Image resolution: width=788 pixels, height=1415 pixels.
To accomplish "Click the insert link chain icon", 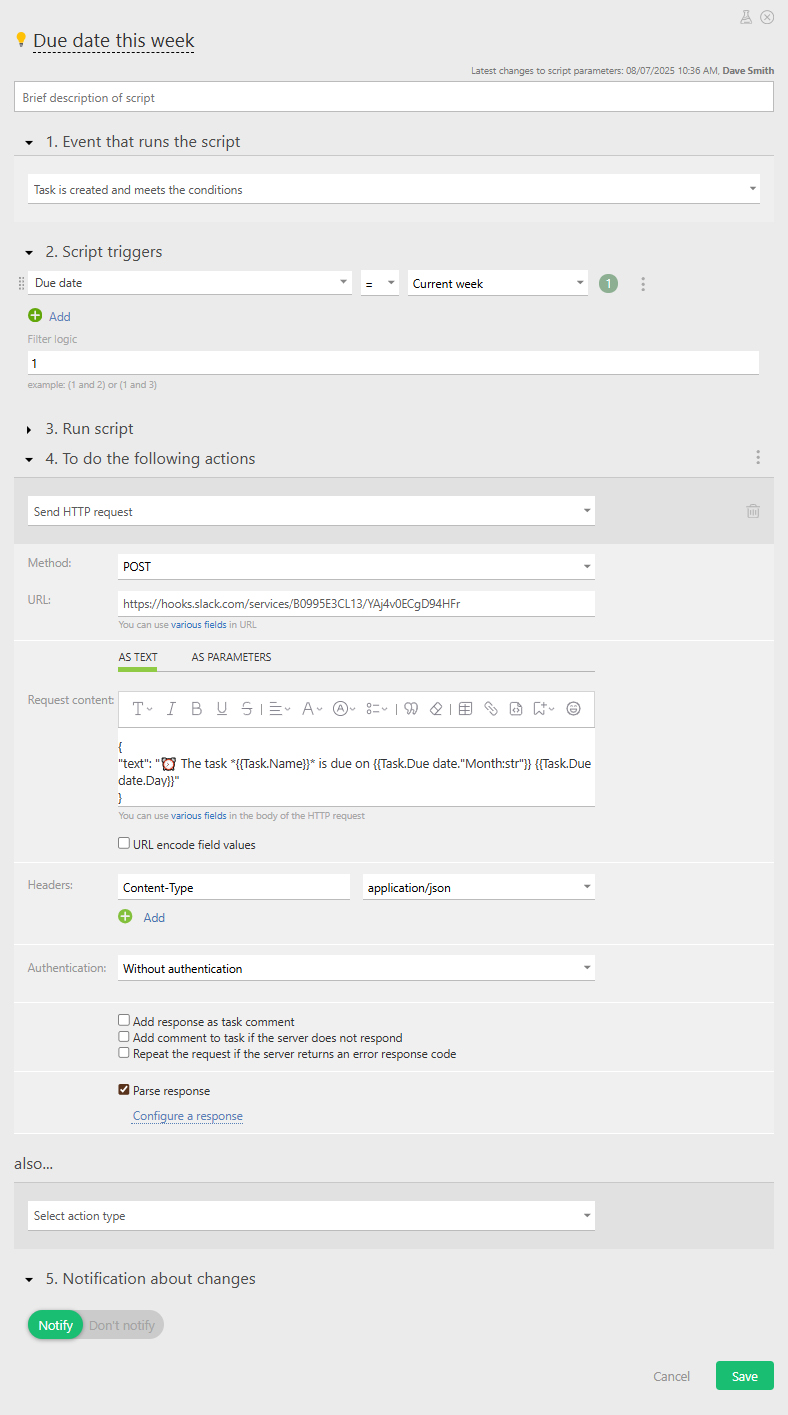I will click(x=491, y=709).
